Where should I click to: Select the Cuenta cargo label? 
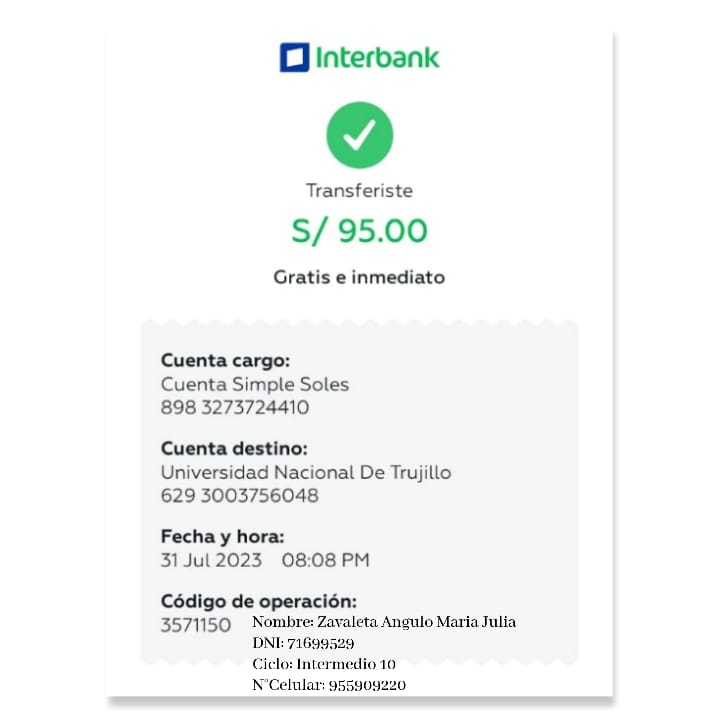point(225,360)
